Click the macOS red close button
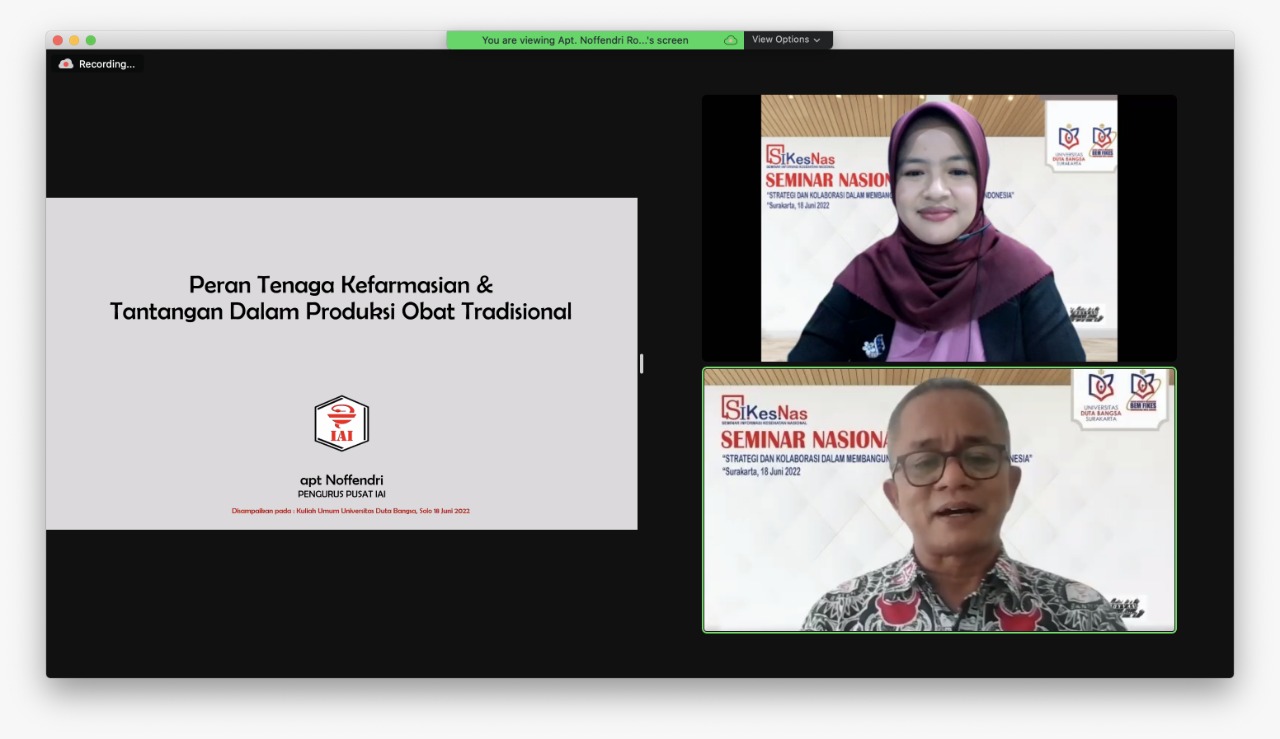 click(x=58, y=40)
